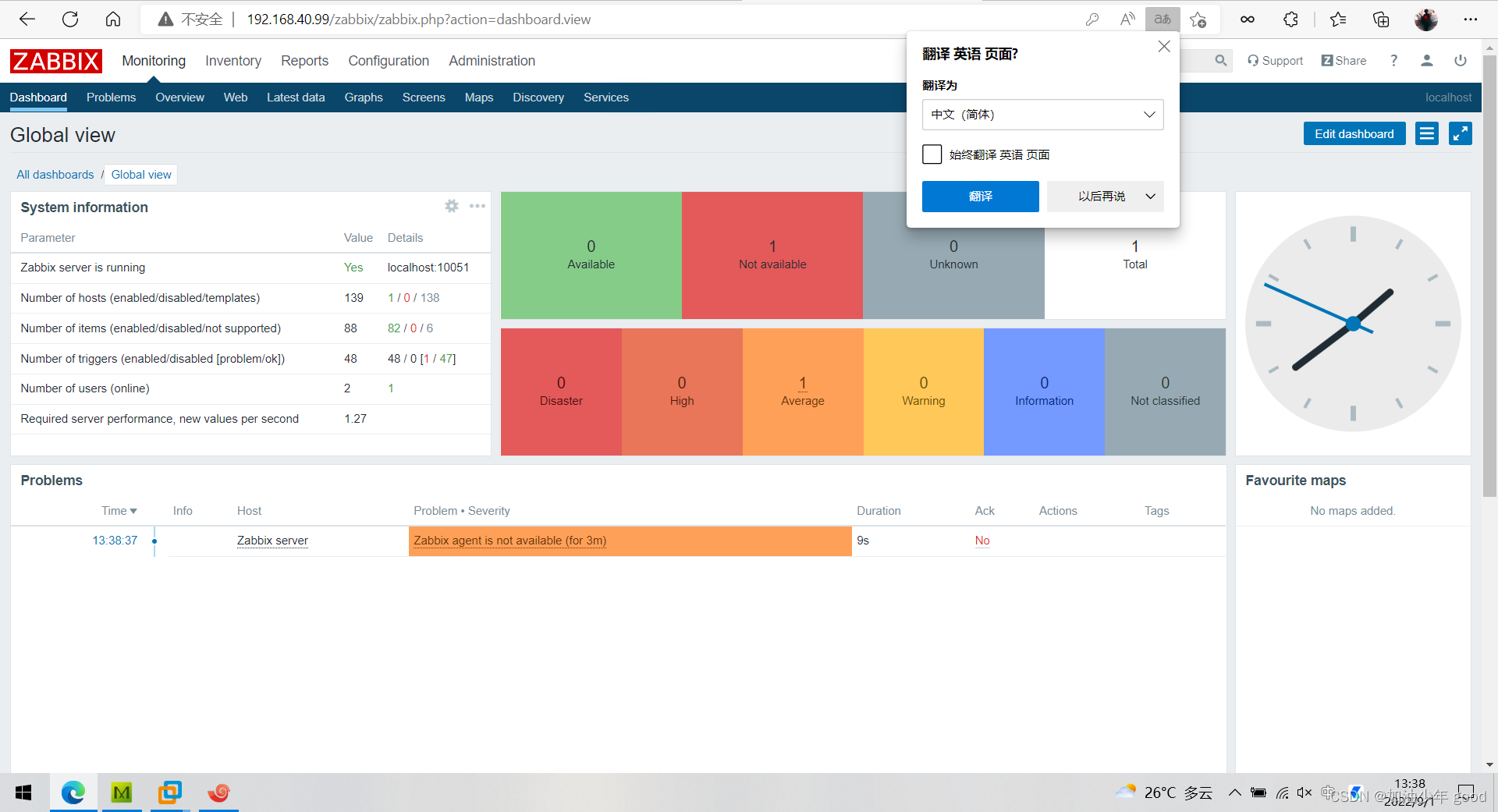The image size is (1498, 812).
Task: Open the password key icon in address bar
Action: [x=1092, y=20]
